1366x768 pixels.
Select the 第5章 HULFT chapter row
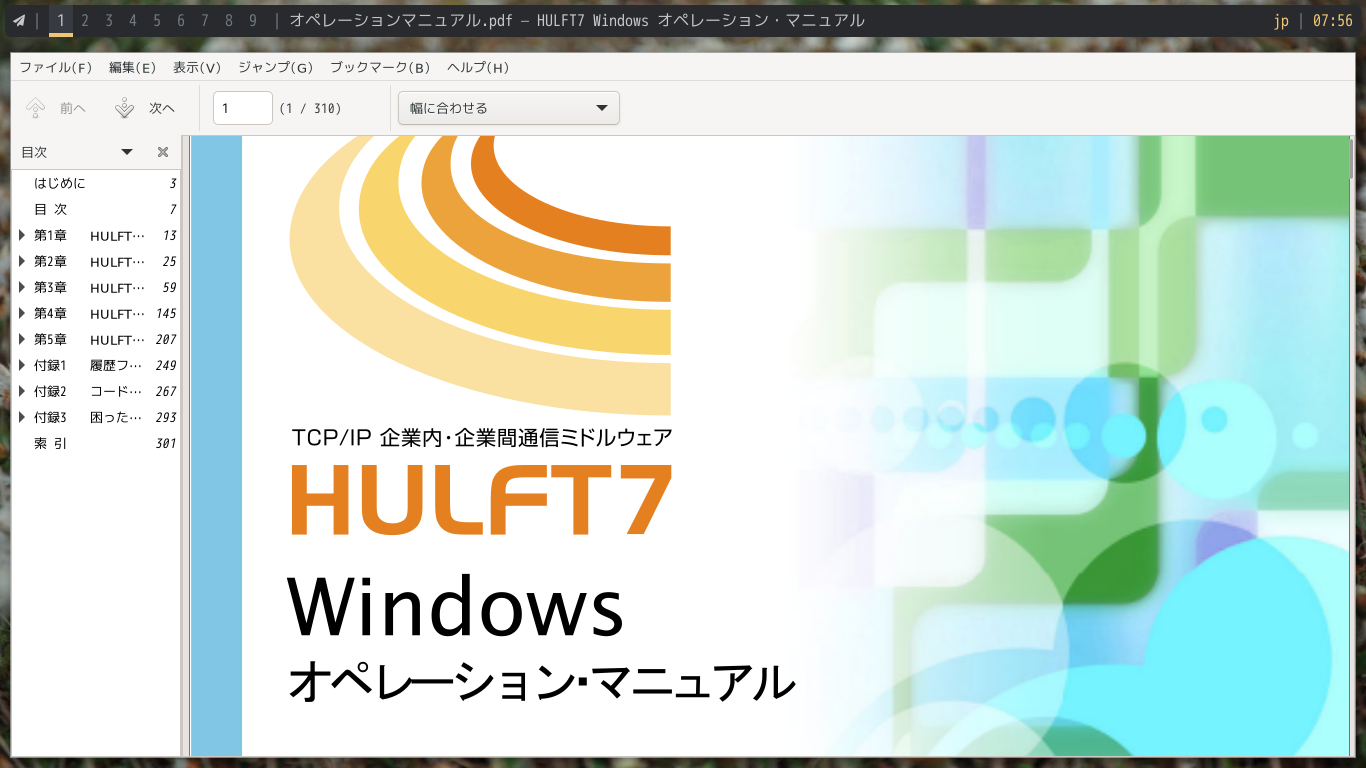point(96,339)
